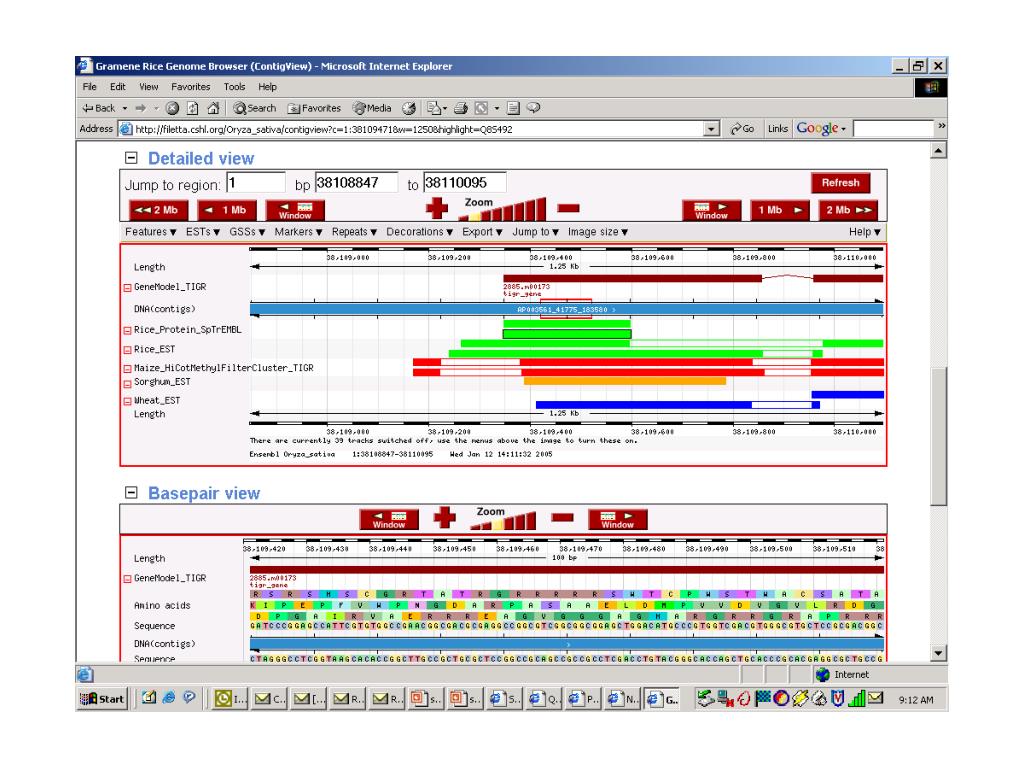Shift Detailed view one window right
Viewport: 1024px width, 768px height.
point(712,210)
